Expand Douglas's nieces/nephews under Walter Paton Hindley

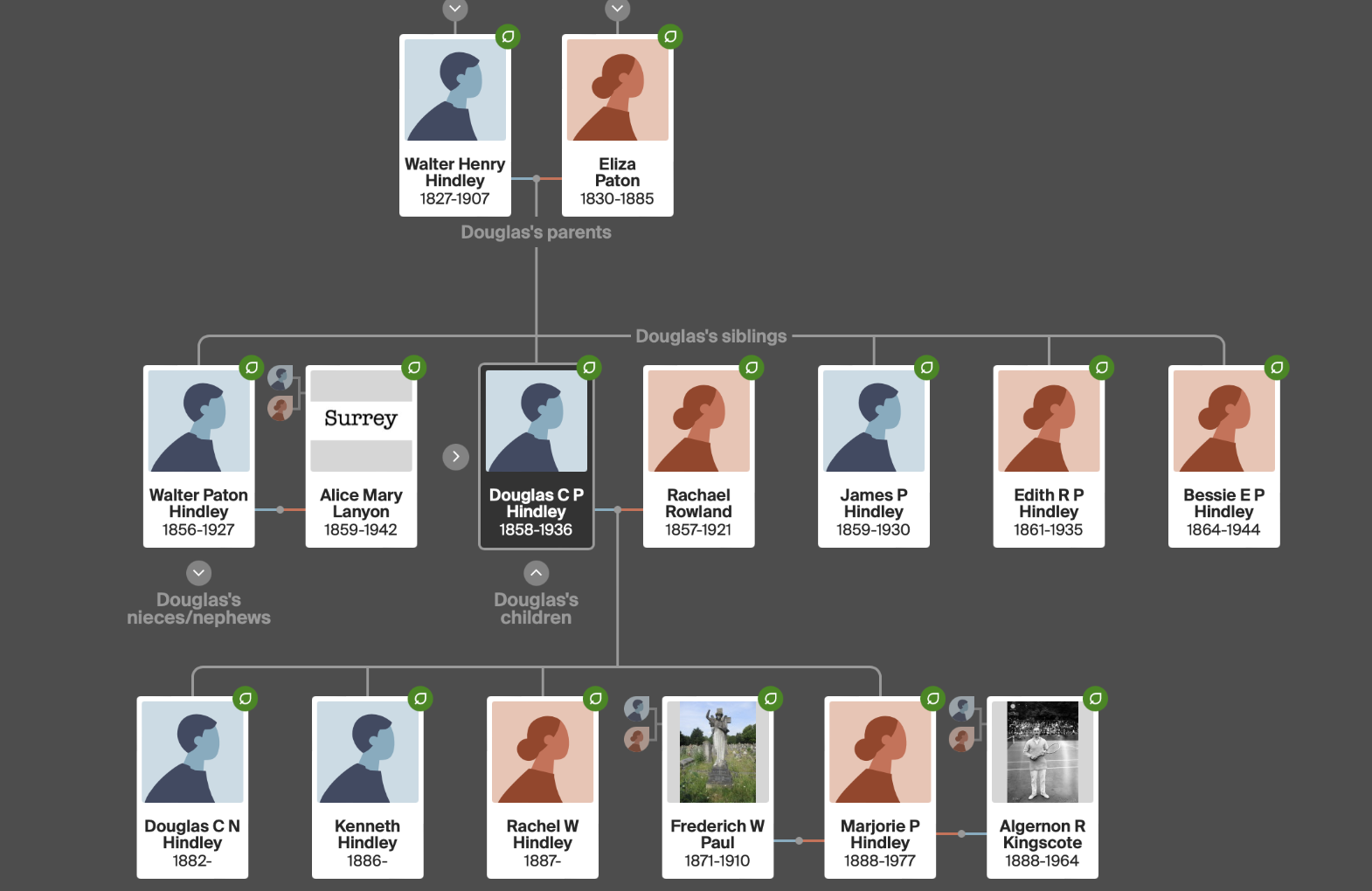point(199,573)
